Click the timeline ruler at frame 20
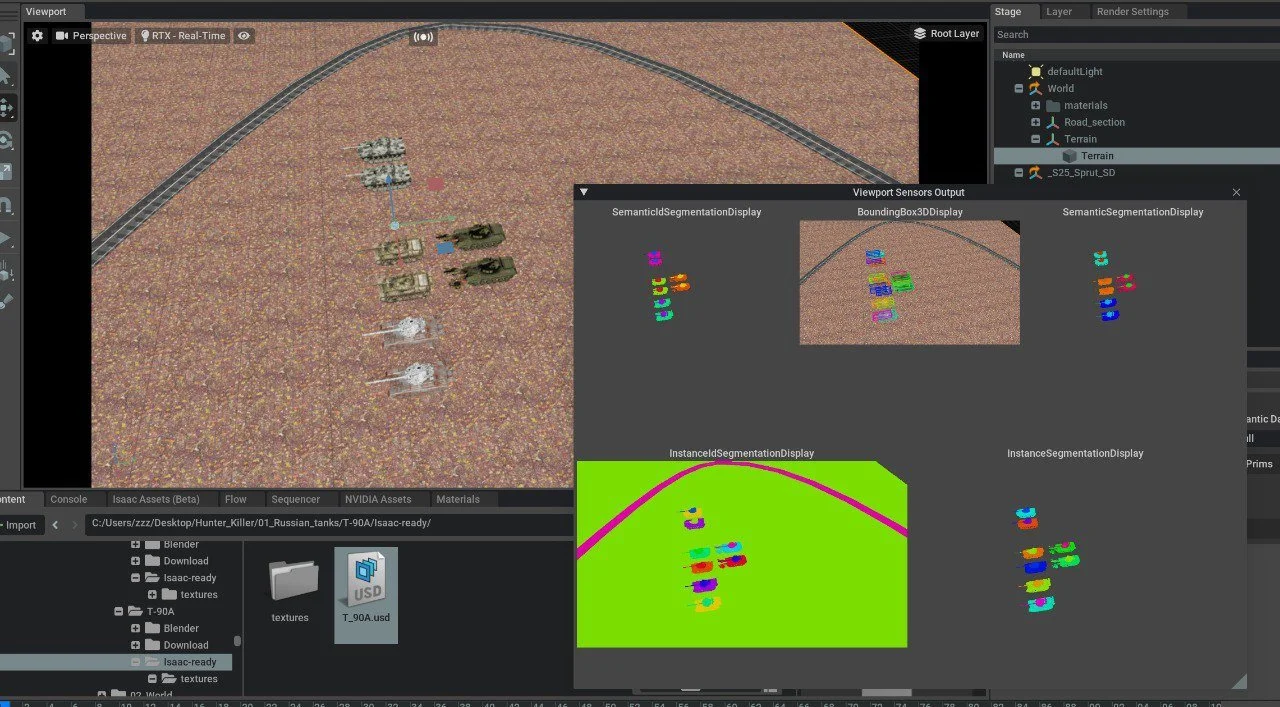 click(x=247, y=703)
